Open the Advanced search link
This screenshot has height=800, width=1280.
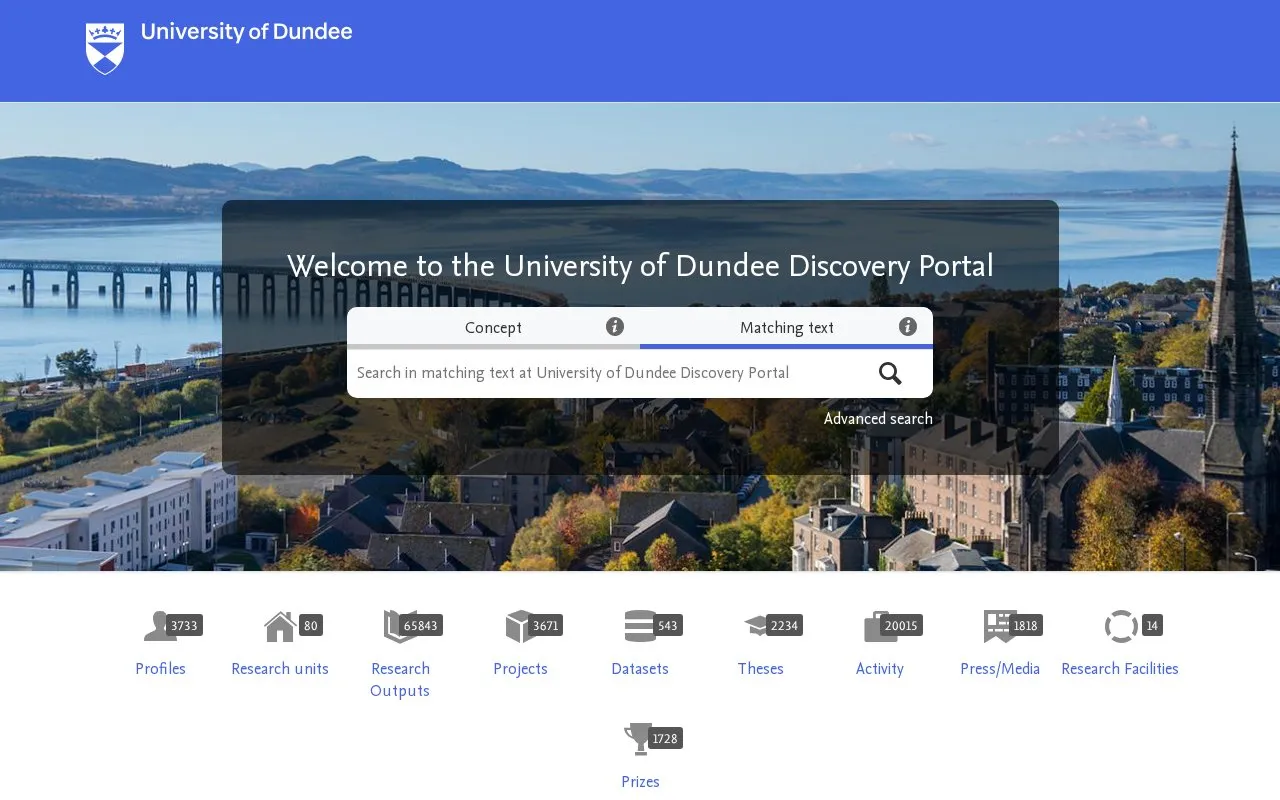(x=878, y=419)
